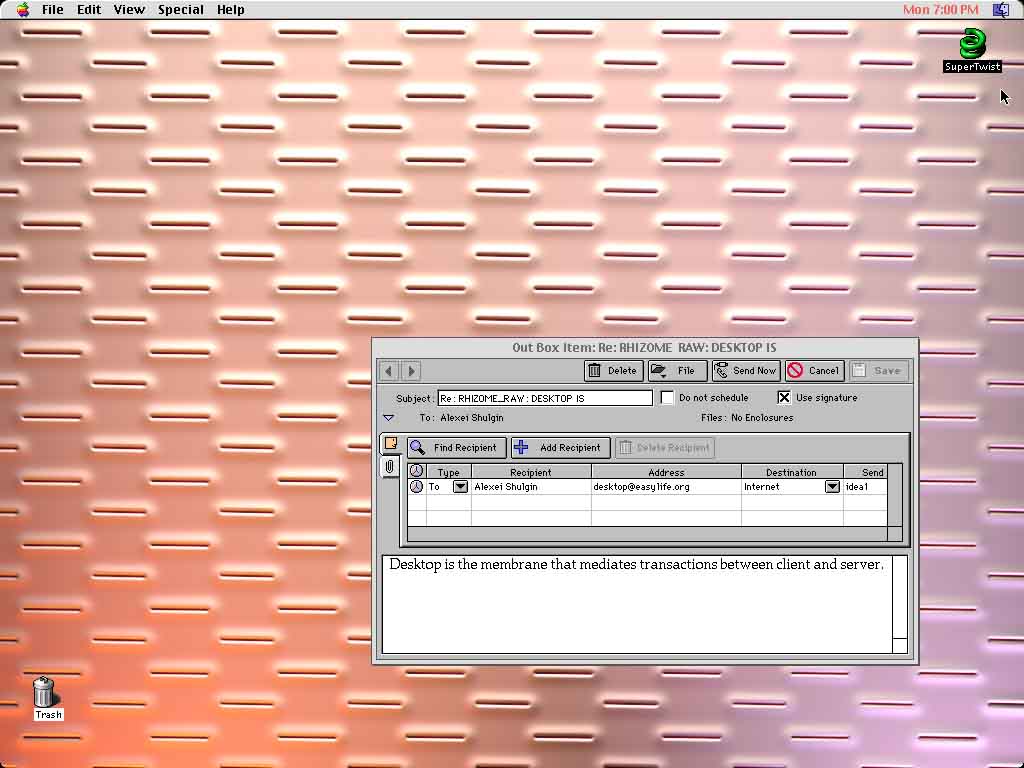The image size is (1024, 768).
Task: Go to next message with right arrow
Action: tap(411, 371)
